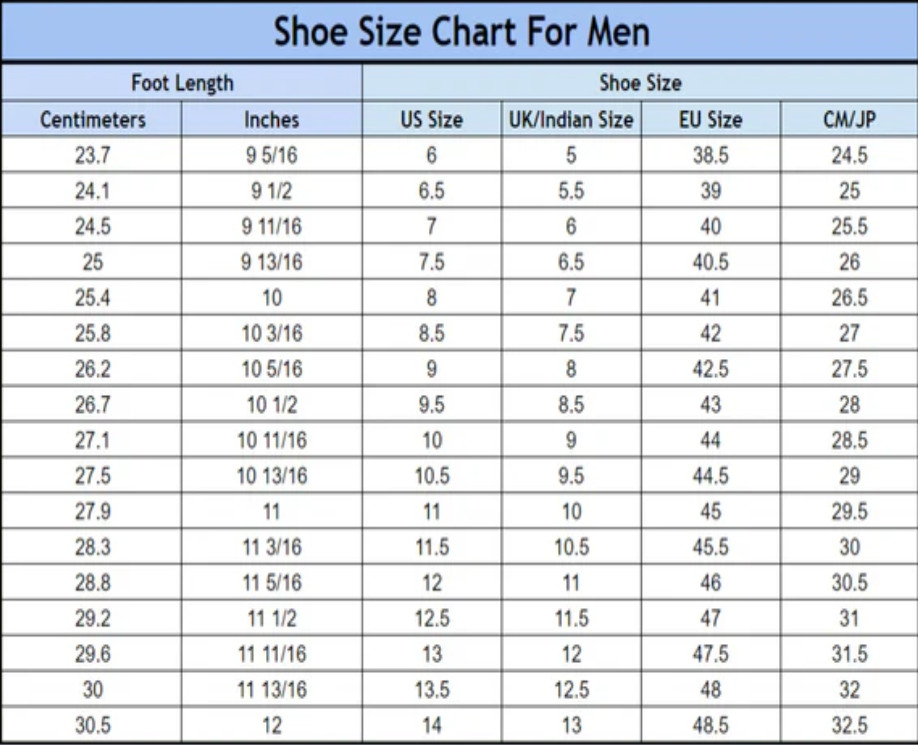Click the "Shoe Size Chart For Men" title

(x=461, y=31)
